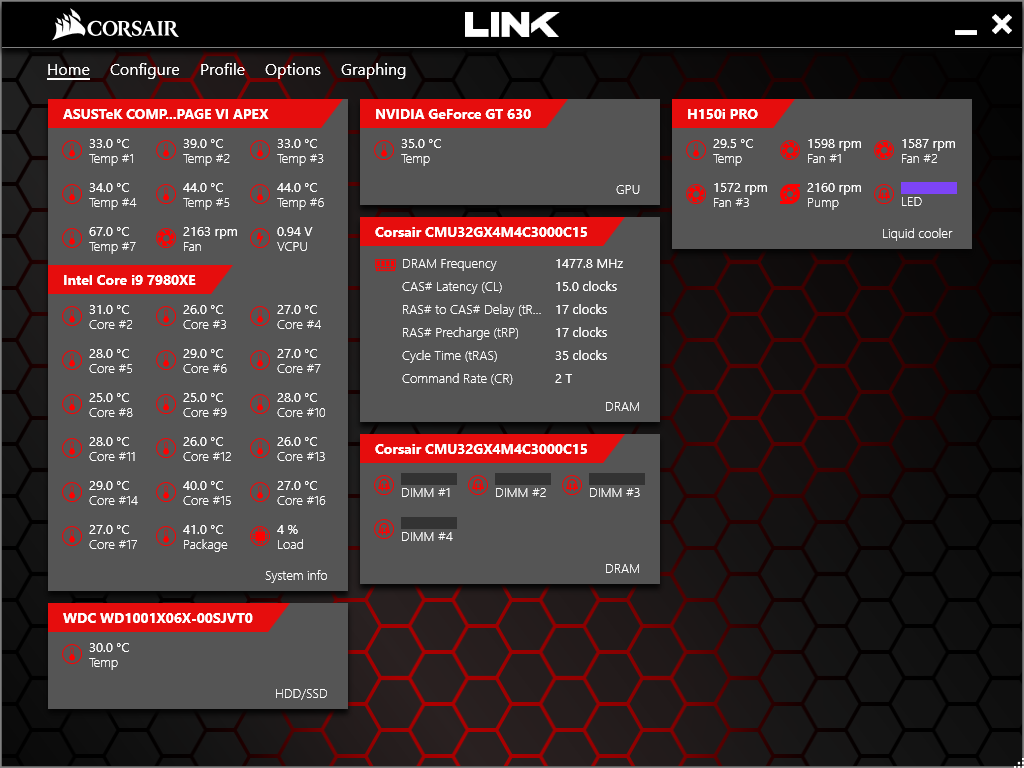Click the Core #6 thermometer icon

coord(166,360)
